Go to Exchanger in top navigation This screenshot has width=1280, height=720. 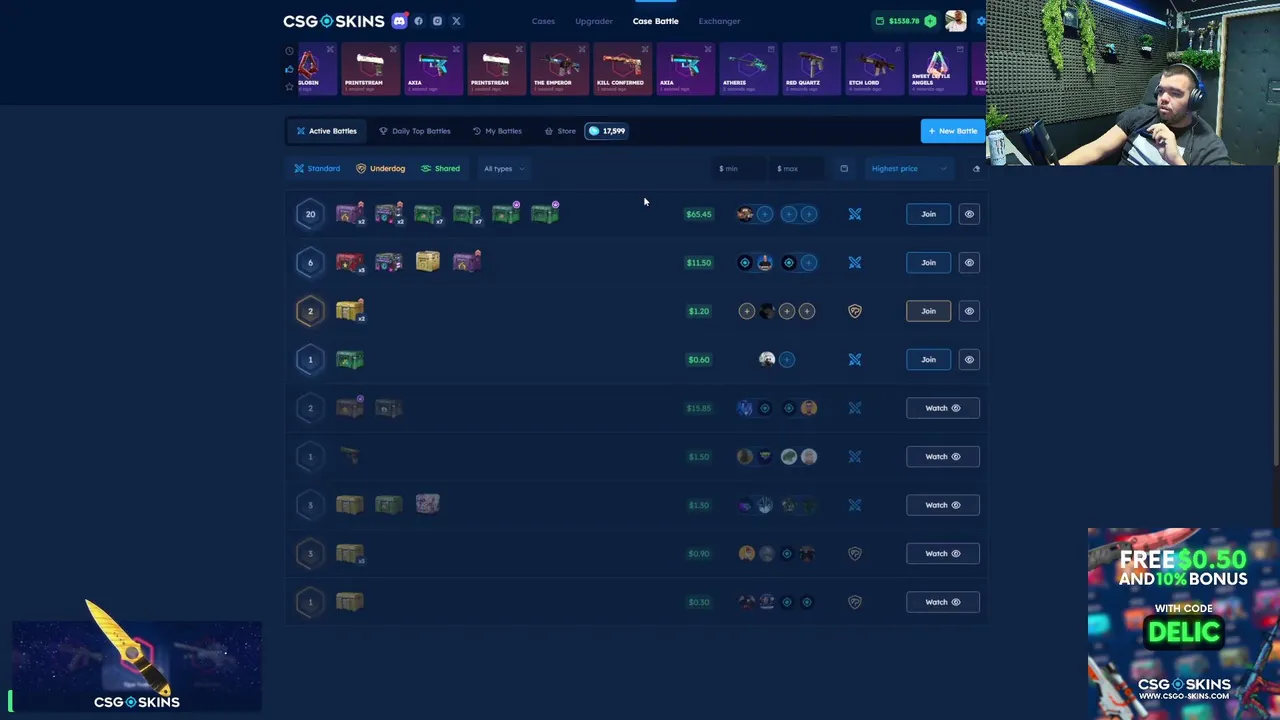(x=719, y=21)
